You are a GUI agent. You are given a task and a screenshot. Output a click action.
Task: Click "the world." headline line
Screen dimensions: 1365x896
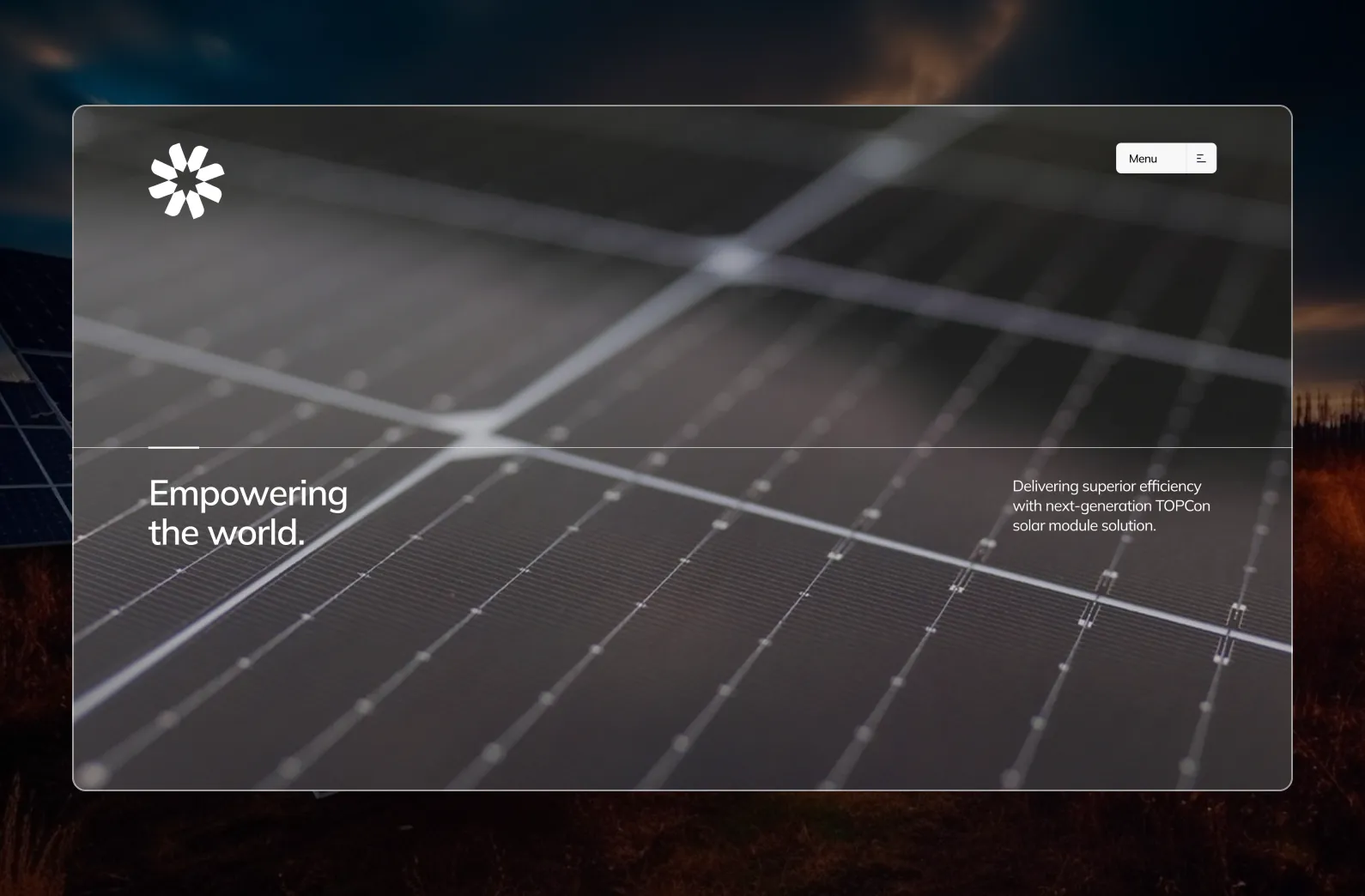[x=227, y=533]
